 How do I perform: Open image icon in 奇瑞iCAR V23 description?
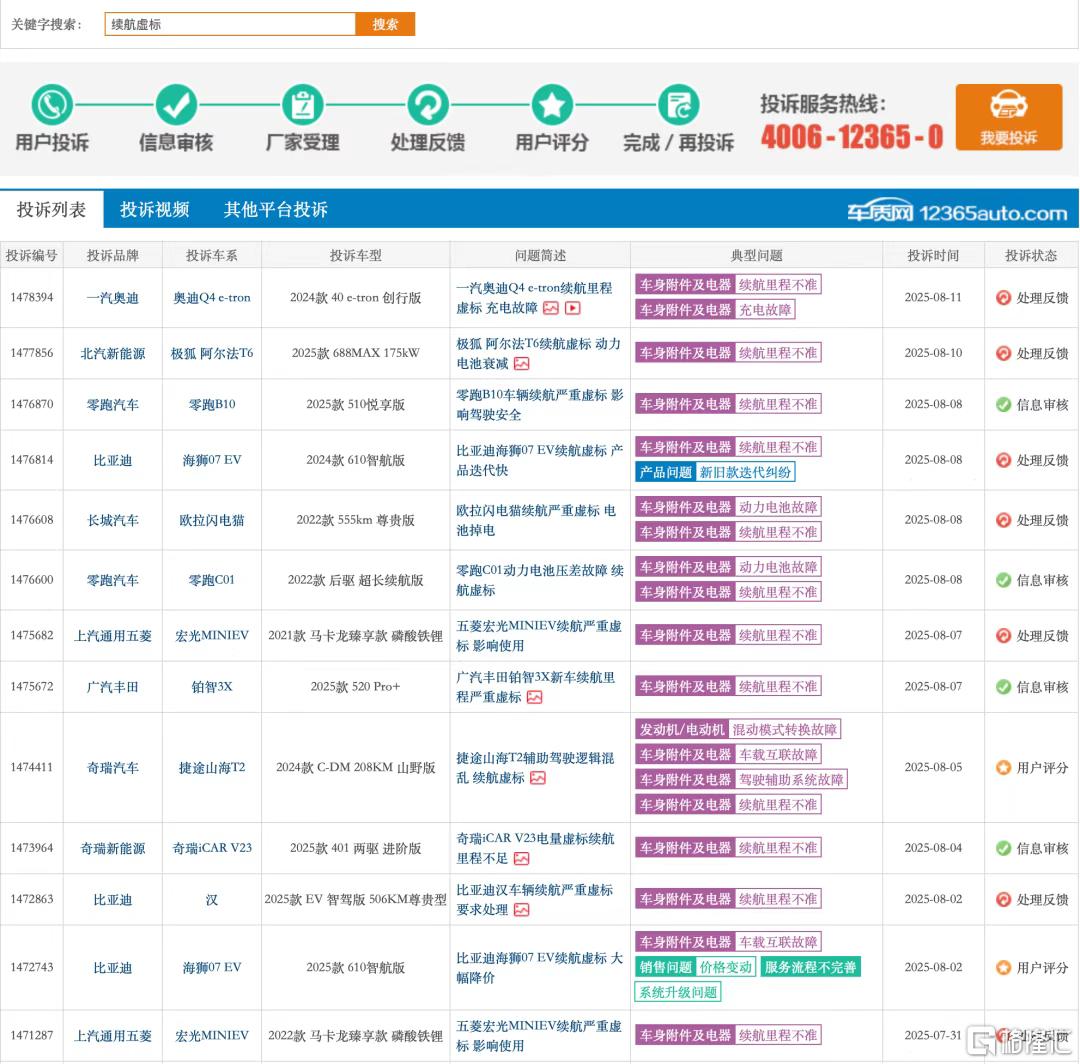[x=521, y=859]
